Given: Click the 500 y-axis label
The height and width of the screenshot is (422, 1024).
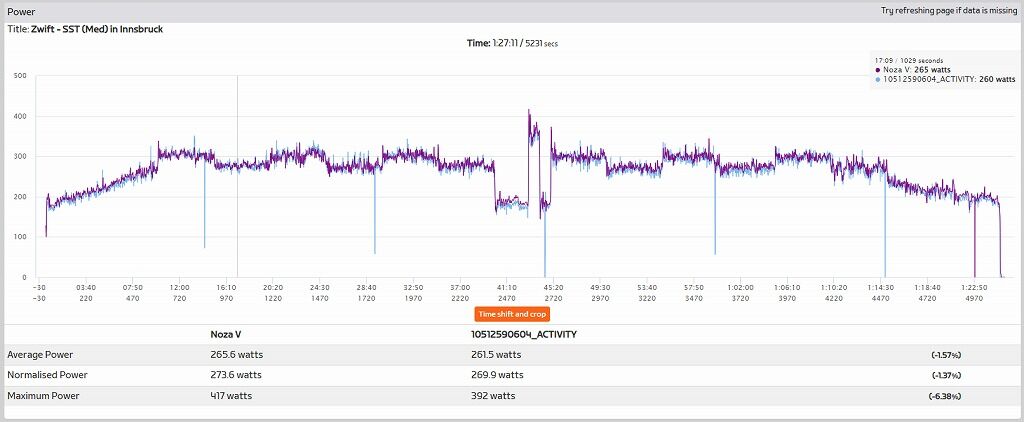Looking at the screenshot, I should tap(20, 76).
